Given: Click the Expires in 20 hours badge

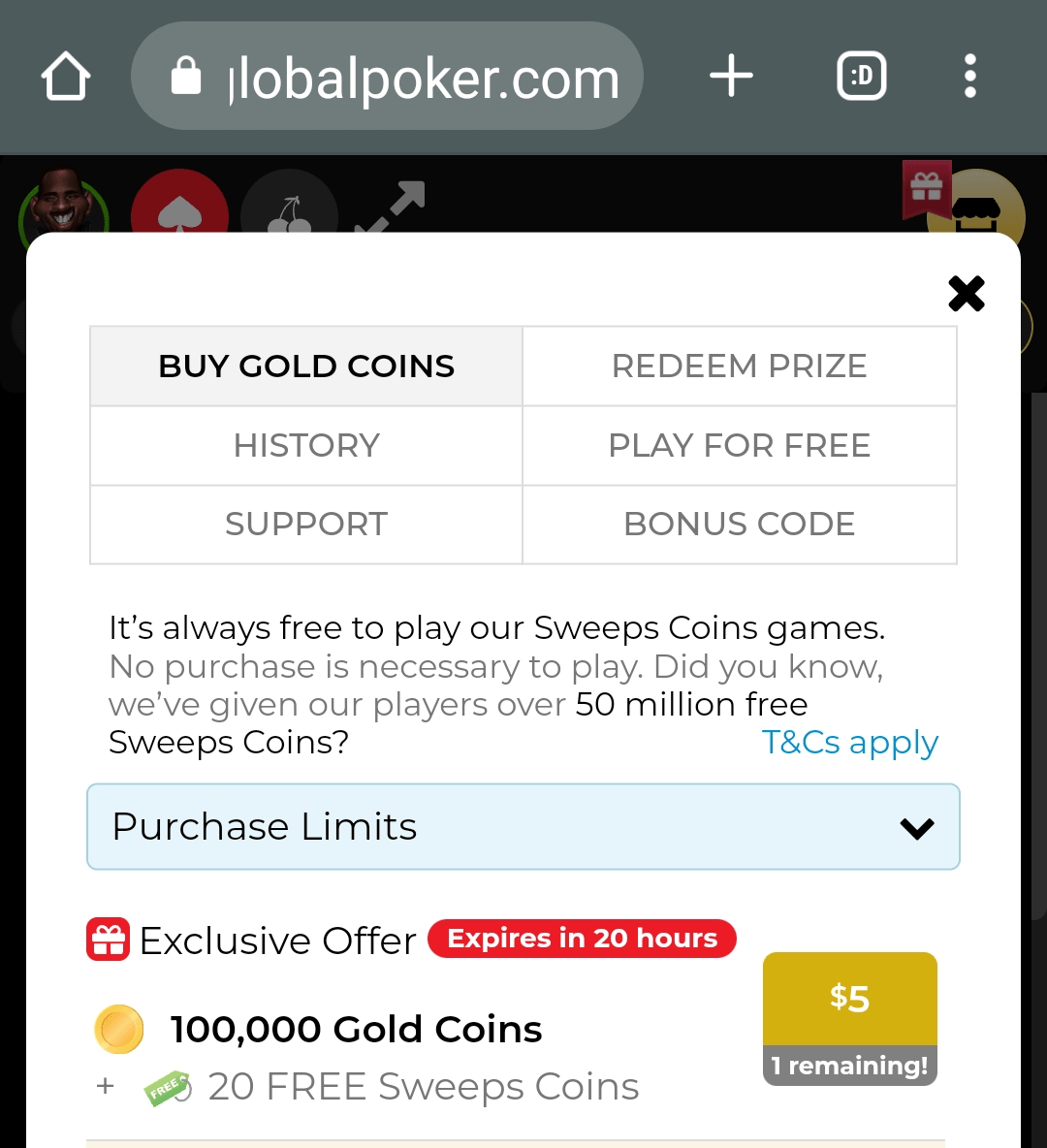Looking at the screenshot, I should coord(581,939).
